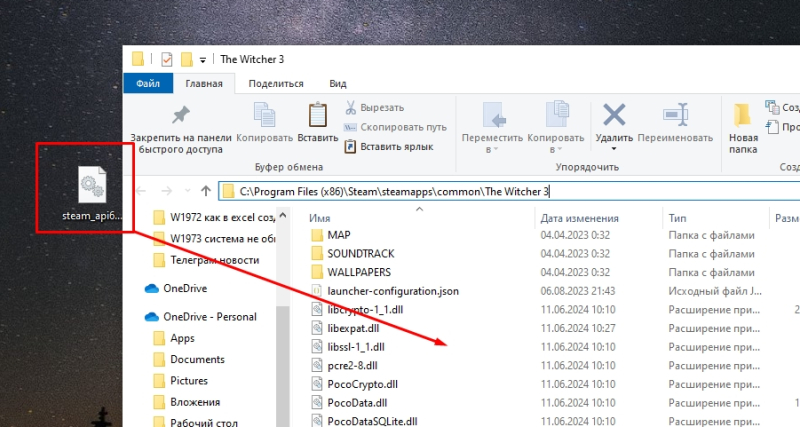Create a Новая папка (New folder)
Image resolution: width=800 pixels, height=427 pixels.
coord(743,128)
